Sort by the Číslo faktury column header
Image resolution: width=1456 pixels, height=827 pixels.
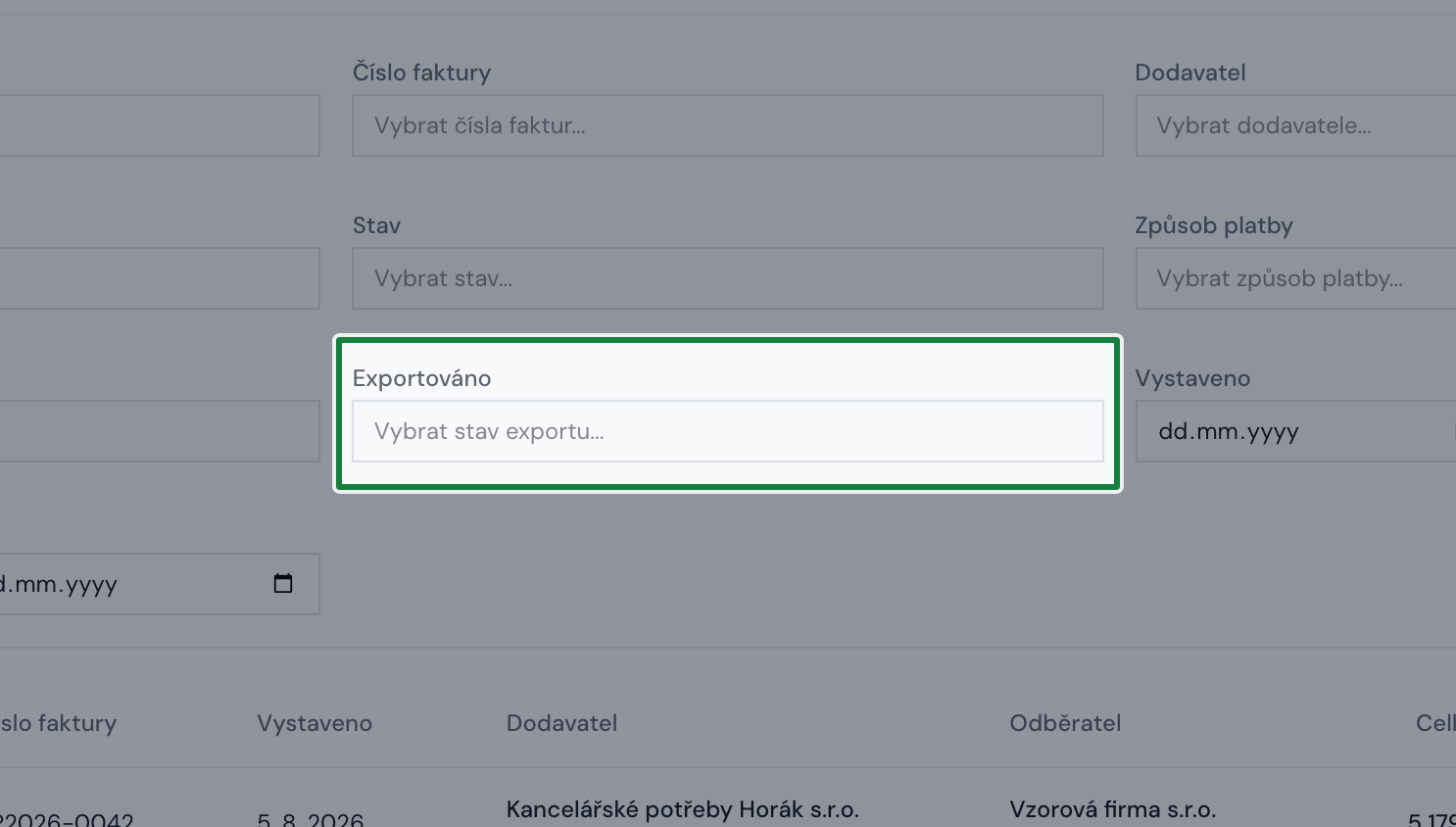58,723
